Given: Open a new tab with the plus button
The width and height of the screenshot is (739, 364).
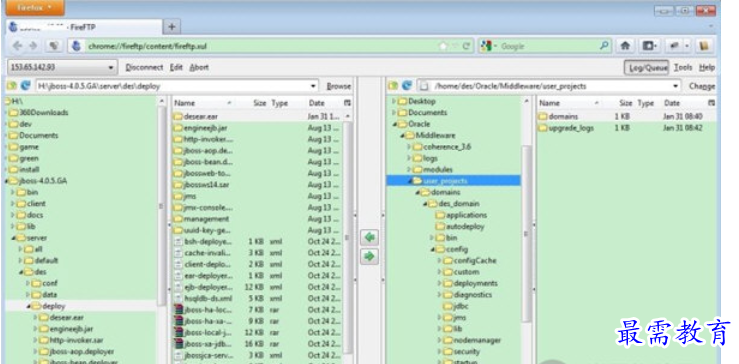Looking at the screenshot, I should tap(172, 27).
